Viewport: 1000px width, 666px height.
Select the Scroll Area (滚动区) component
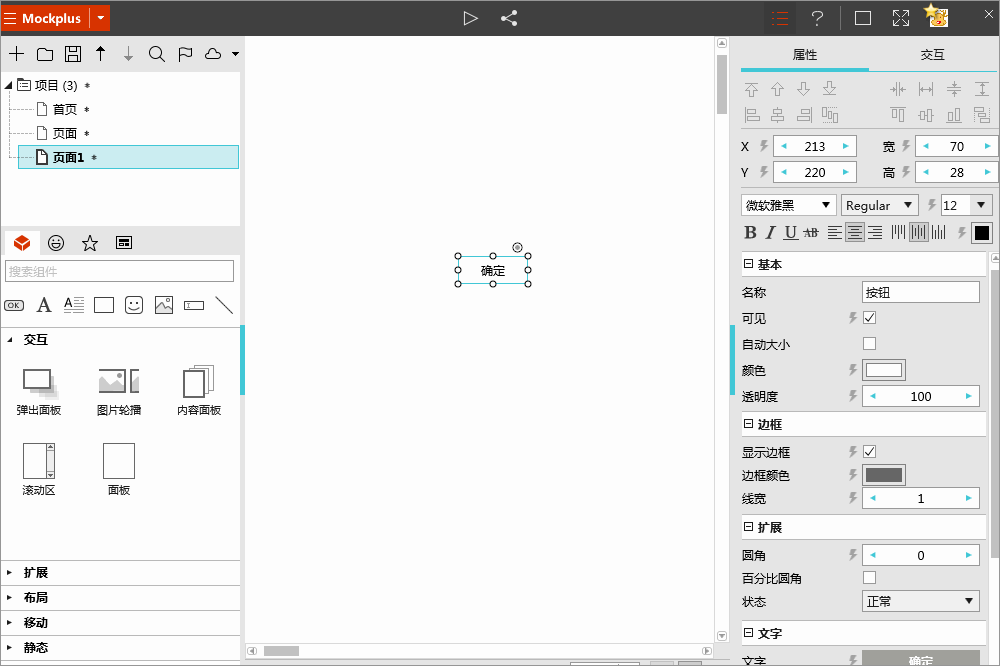point(39,470)
